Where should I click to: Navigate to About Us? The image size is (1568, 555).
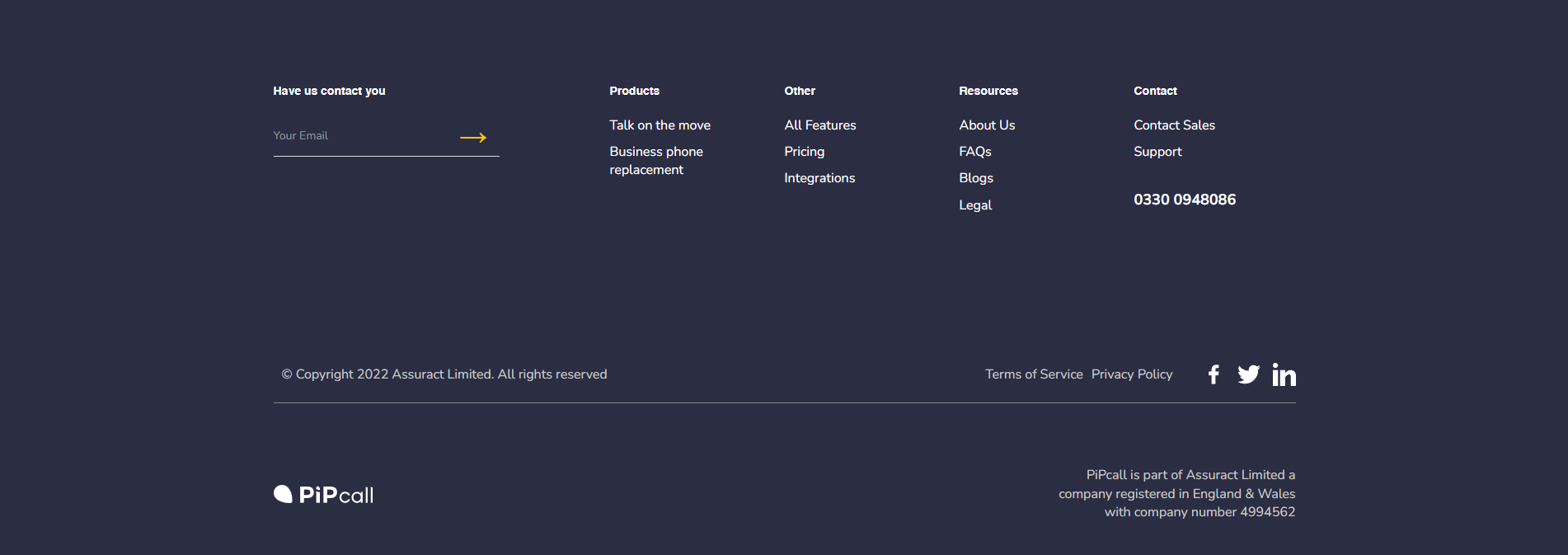click(987, 125)
